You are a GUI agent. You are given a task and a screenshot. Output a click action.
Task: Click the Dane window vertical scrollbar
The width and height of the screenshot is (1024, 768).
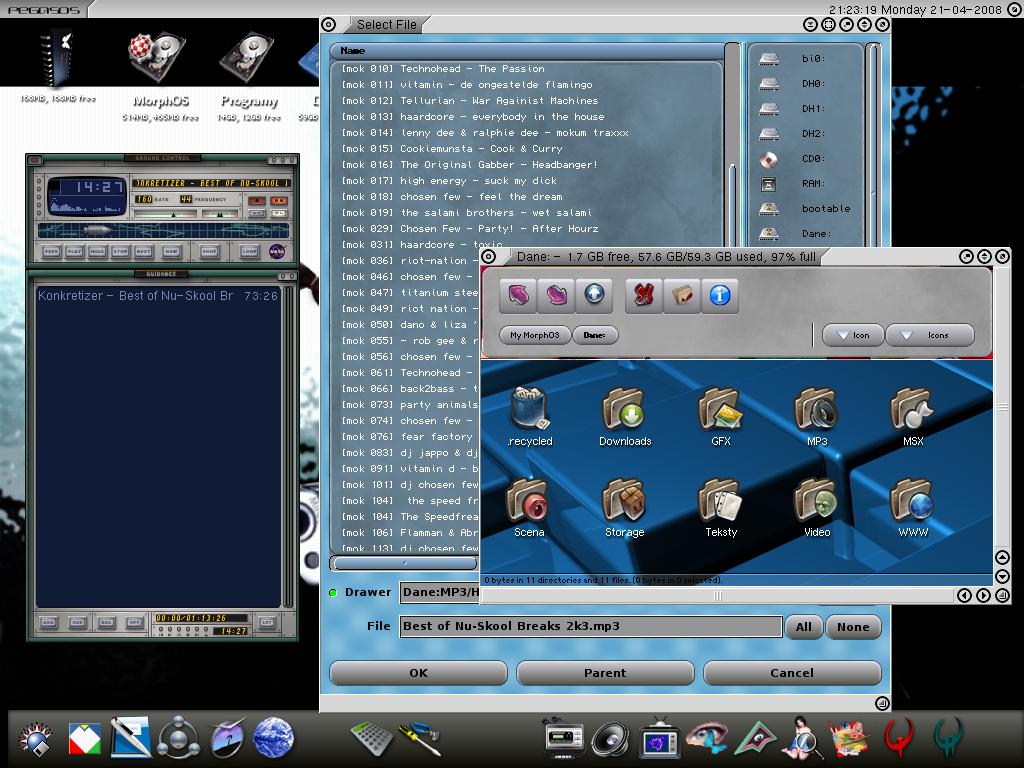click(1002, 406)
